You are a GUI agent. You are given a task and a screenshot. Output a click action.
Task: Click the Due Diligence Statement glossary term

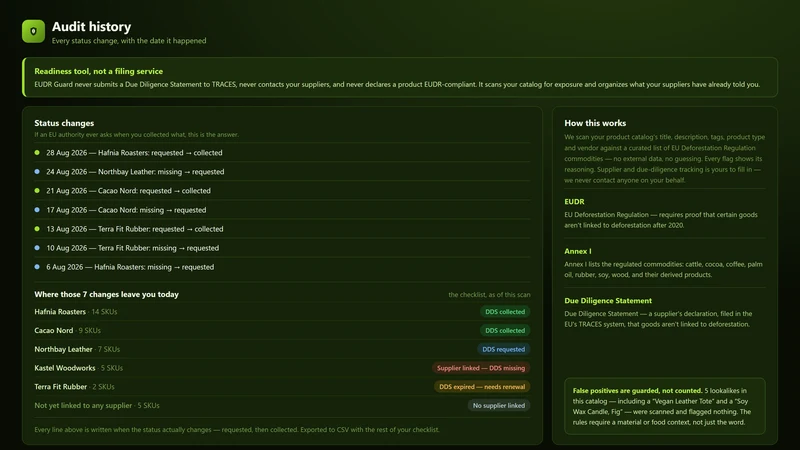608,301
